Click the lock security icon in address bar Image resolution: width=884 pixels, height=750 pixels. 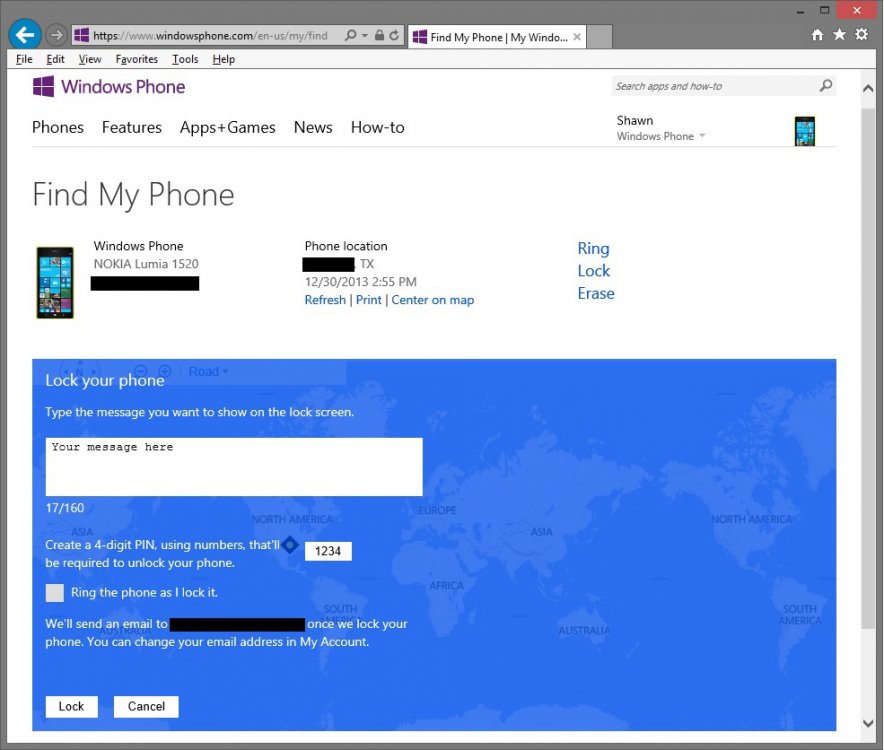pos(379,36)
